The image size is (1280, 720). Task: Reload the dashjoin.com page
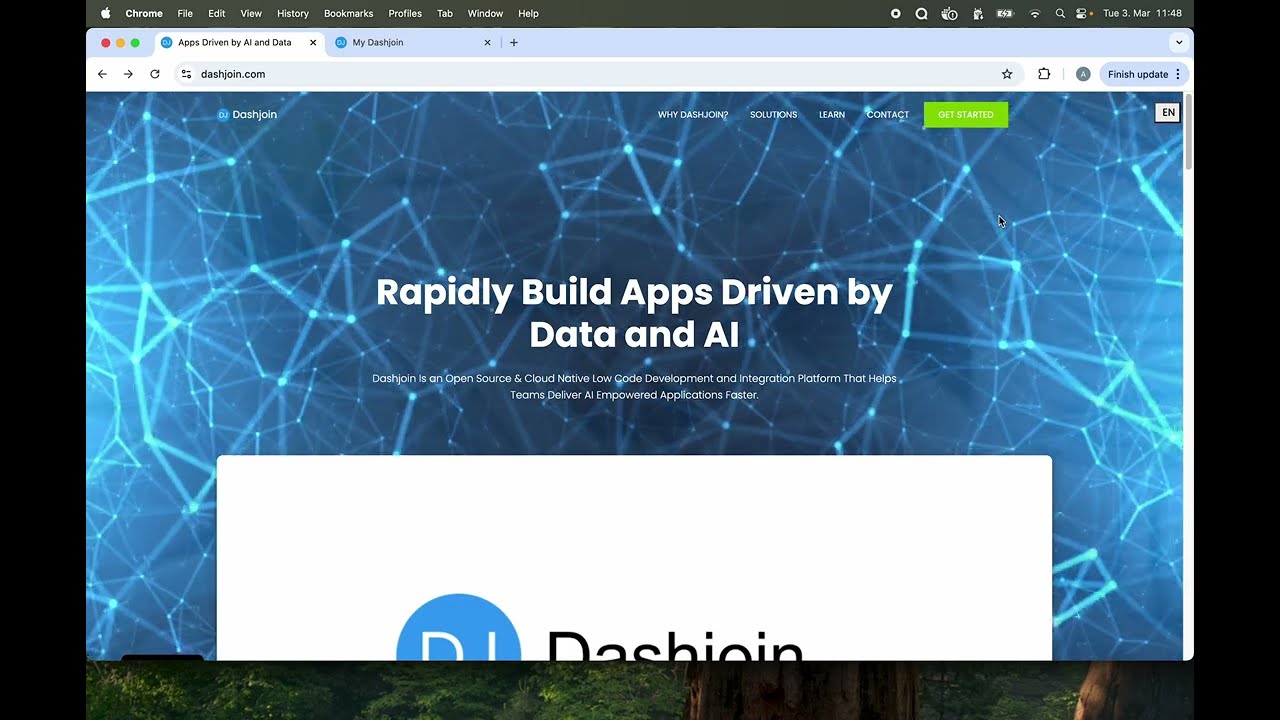(x=155, y=74)
